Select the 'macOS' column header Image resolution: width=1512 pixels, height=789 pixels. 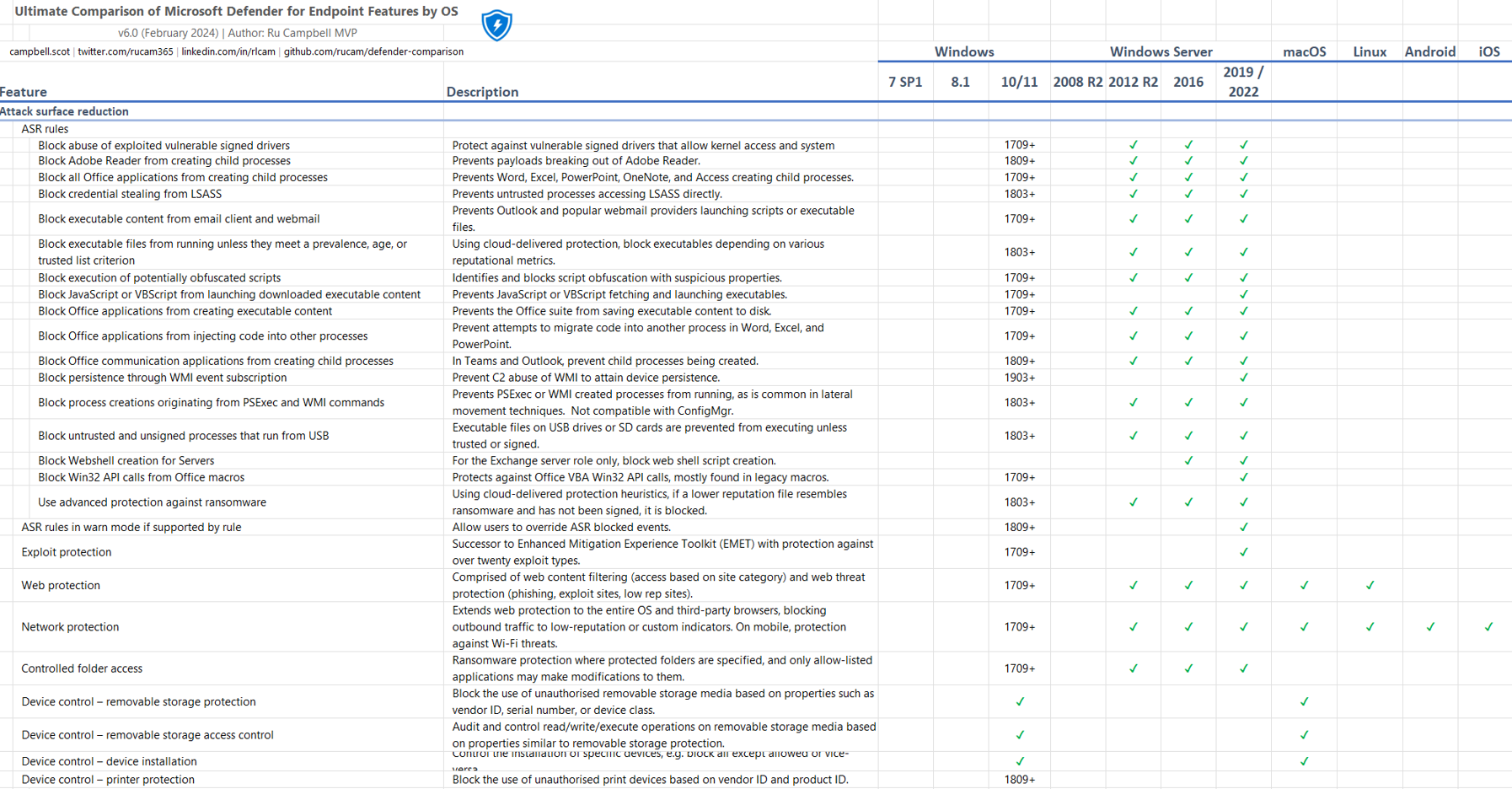(1305, 51)
